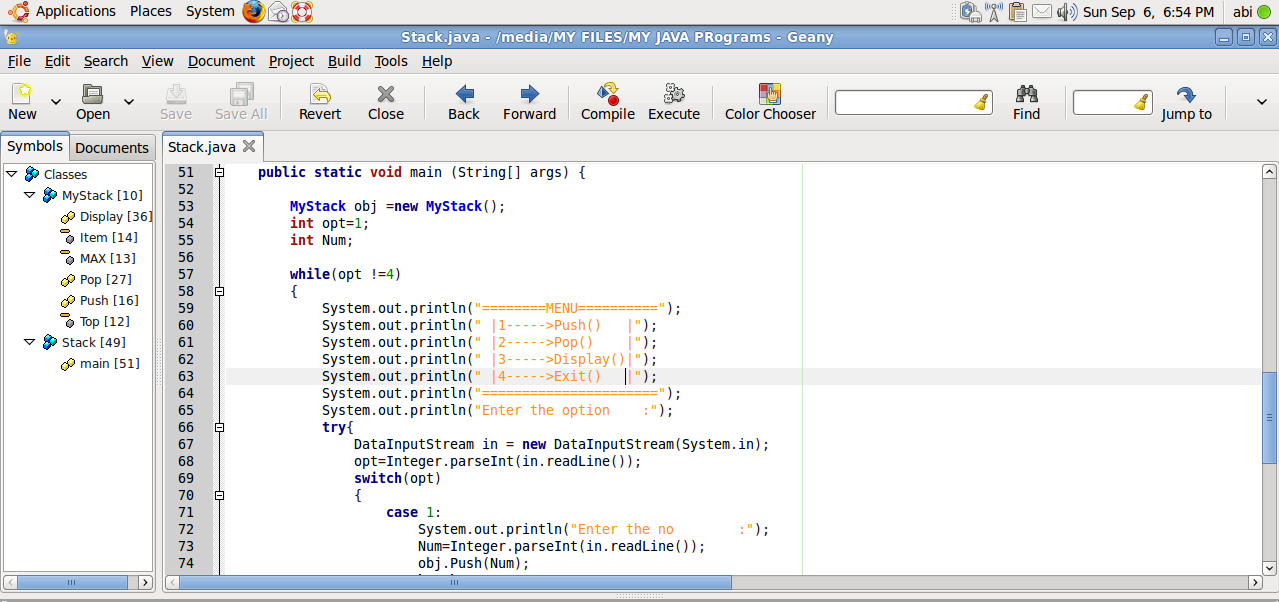Screen dimensions: 1279x602
Task: Open the Places menu in top panel
Action: pyautogui.click(x=151, y=11)
